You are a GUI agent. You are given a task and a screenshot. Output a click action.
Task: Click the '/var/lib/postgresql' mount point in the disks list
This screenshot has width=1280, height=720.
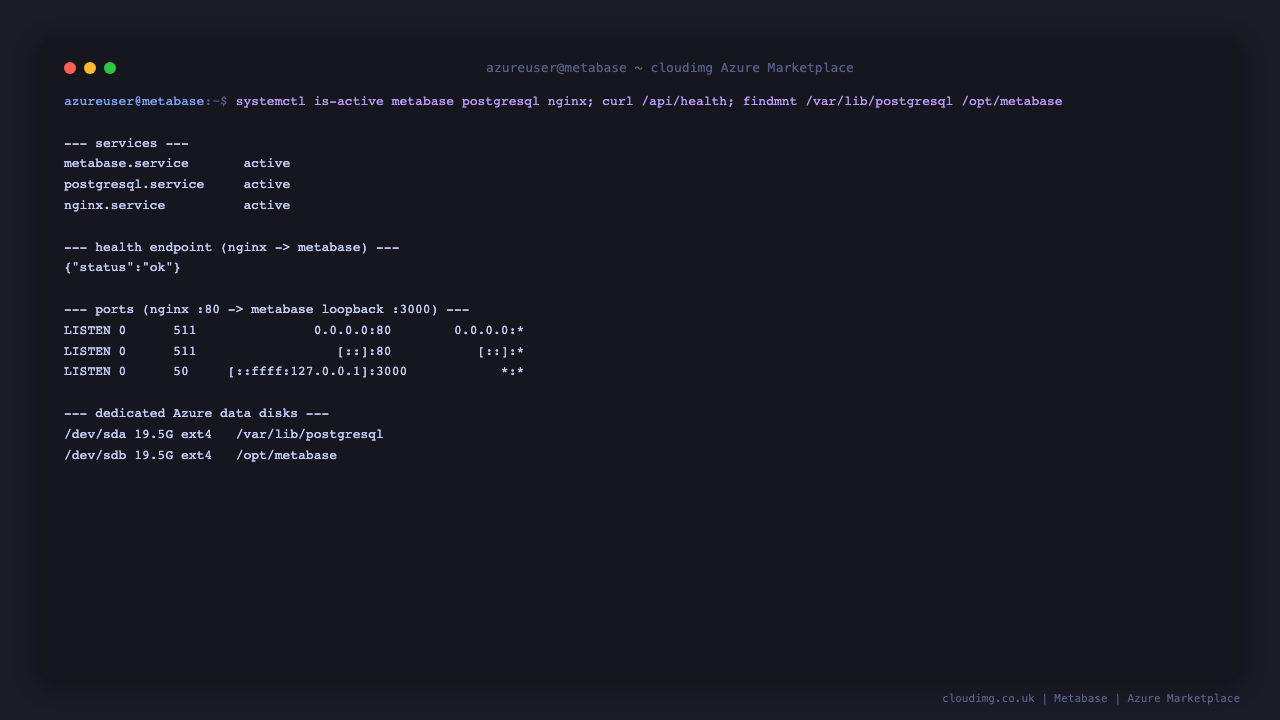pyautogui.click(x=310, y=434)
